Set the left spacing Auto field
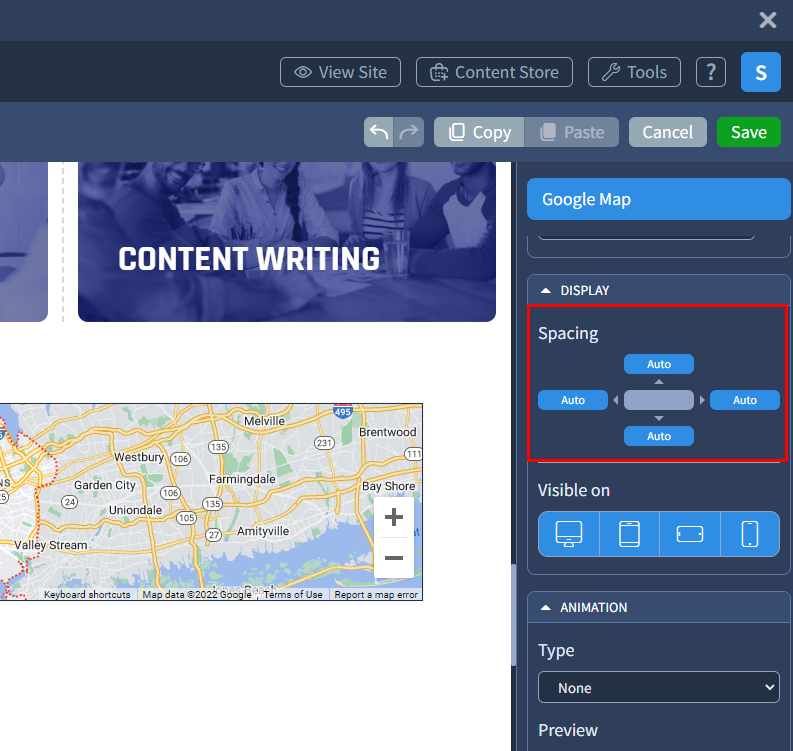 tap(573, 400)
